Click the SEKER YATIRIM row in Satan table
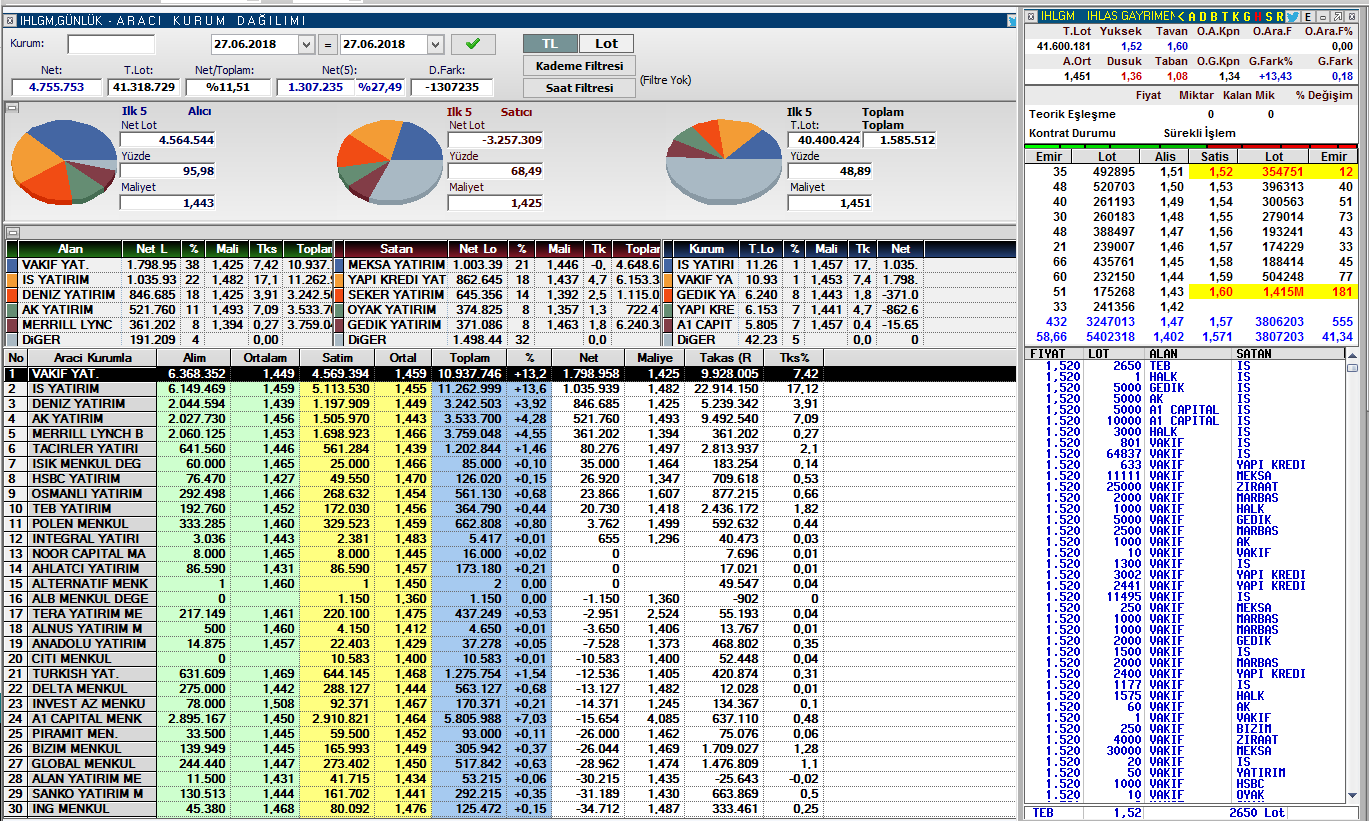Image resolution: width=1369 pixels, height=821 pixels. [x=497, y=295]
